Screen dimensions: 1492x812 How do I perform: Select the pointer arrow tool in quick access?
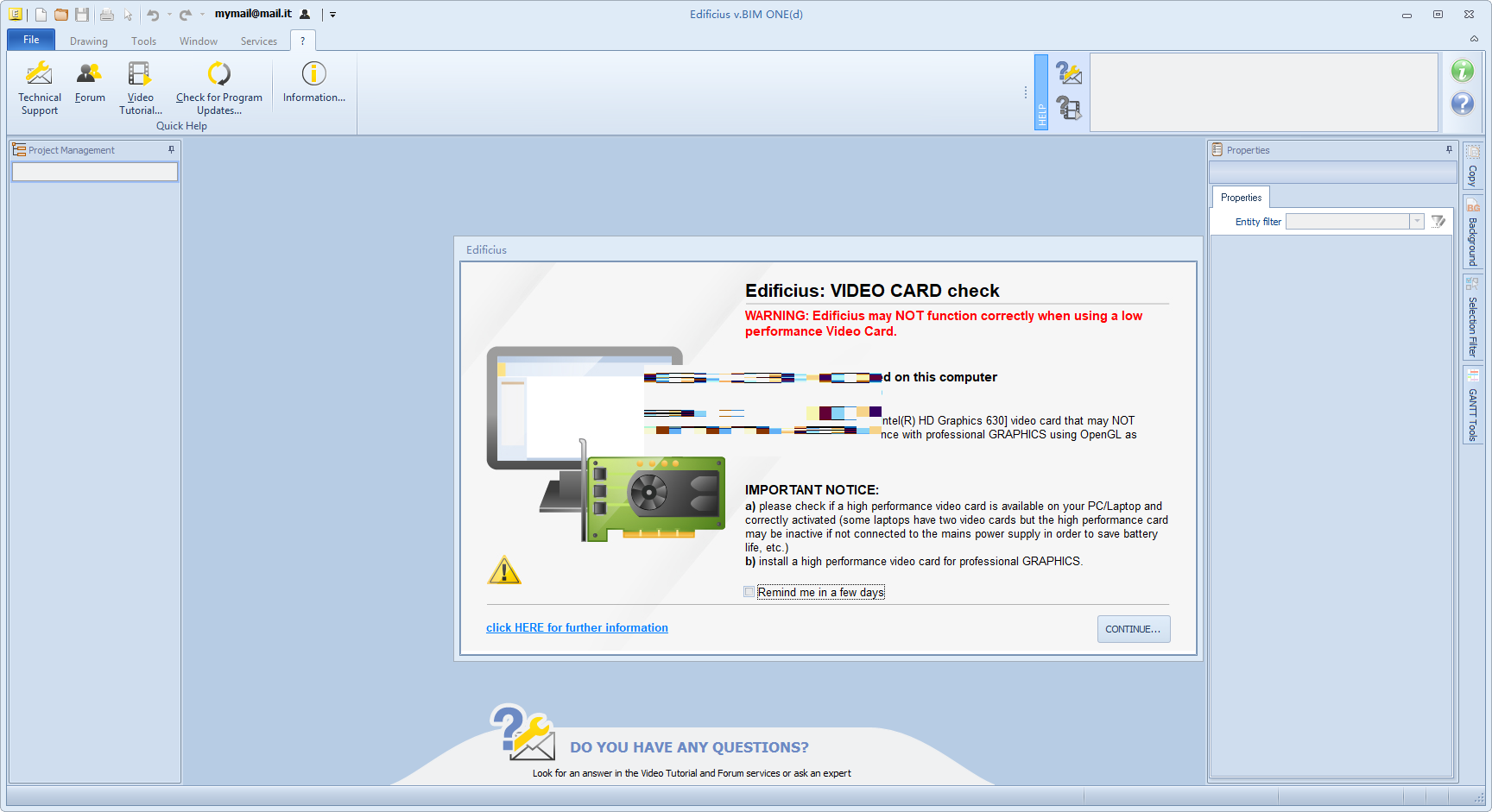(128, 14)
